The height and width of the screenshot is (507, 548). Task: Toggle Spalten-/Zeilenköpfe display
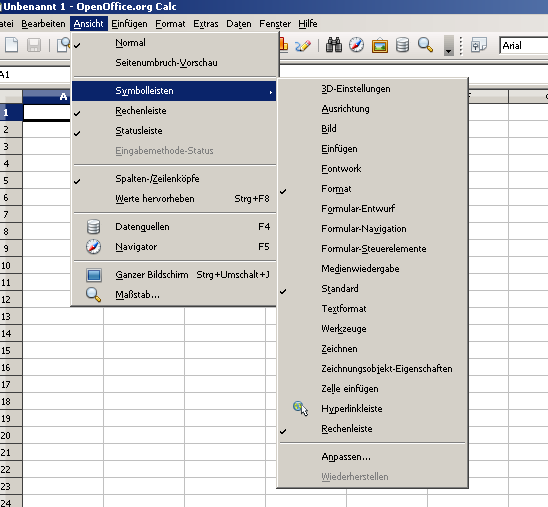pos(174,179)
